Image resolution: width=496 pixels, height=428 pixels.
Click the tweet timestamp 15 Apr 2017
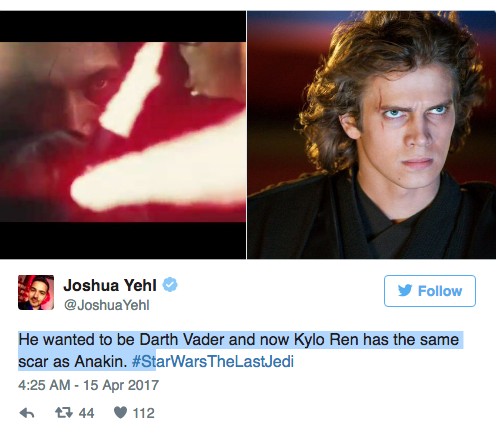(121, 385)
